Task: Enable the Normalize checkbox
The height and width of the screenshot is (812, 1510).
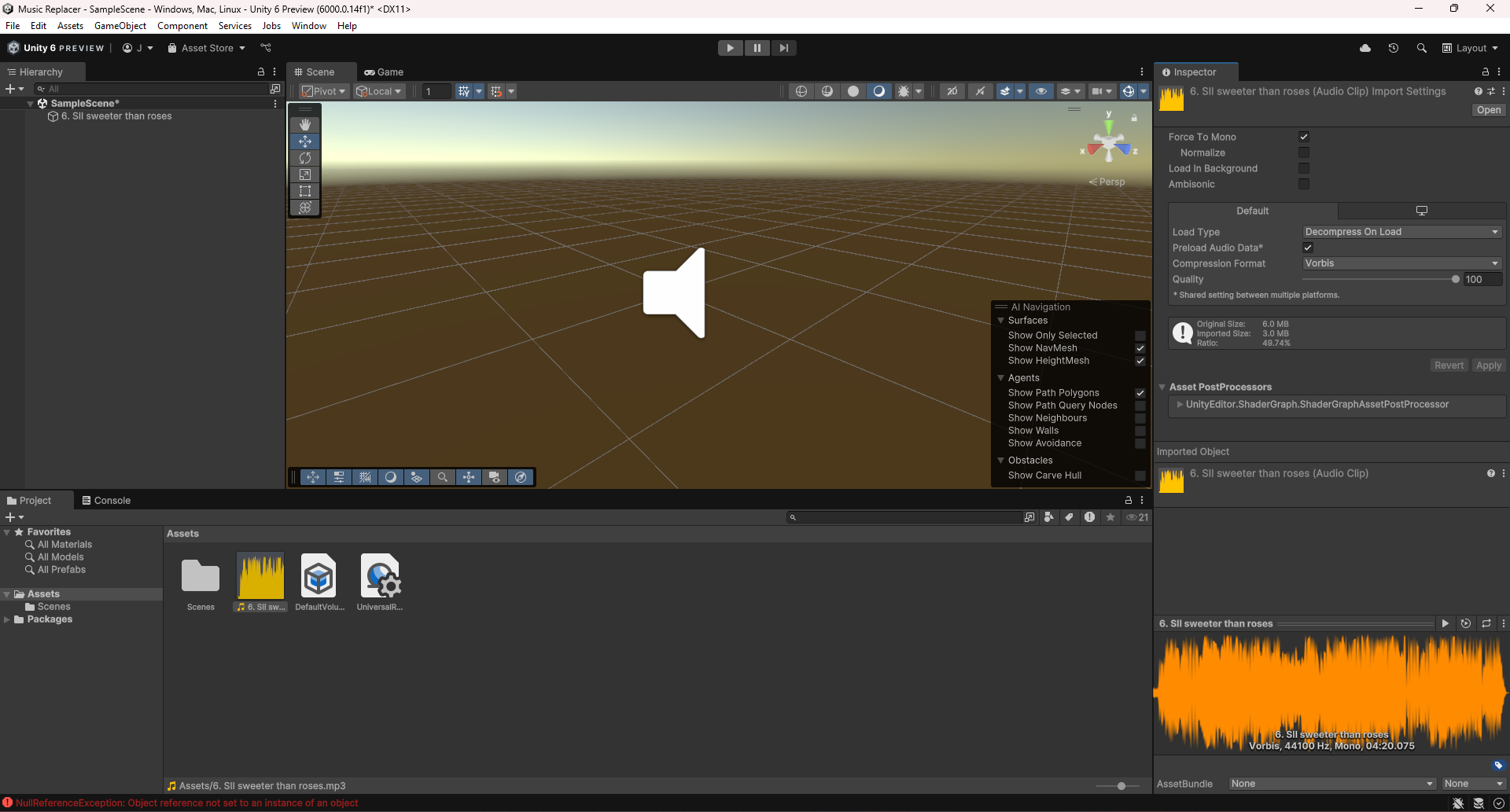Action: point(1304,152)
